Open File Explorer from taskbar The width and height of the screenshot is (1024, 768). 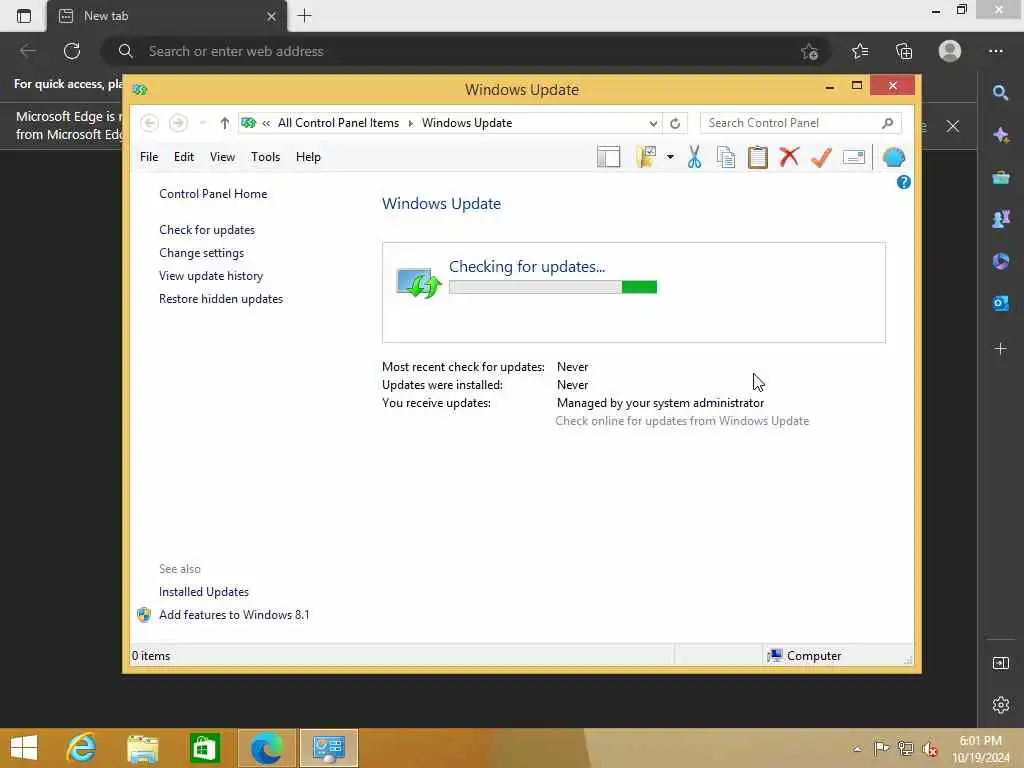tap(142, 748)
